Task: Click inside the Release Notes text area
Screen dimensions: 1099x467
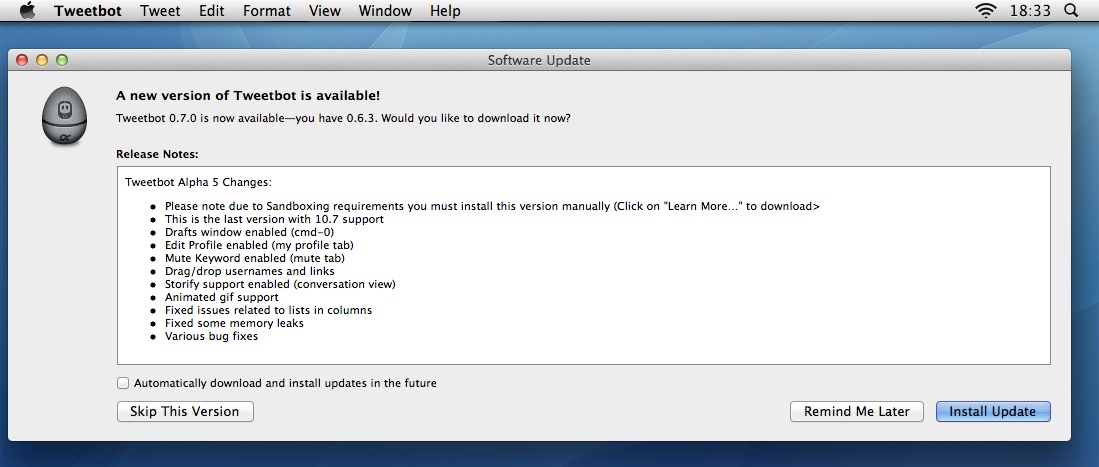Action: (x=583, y=265)
